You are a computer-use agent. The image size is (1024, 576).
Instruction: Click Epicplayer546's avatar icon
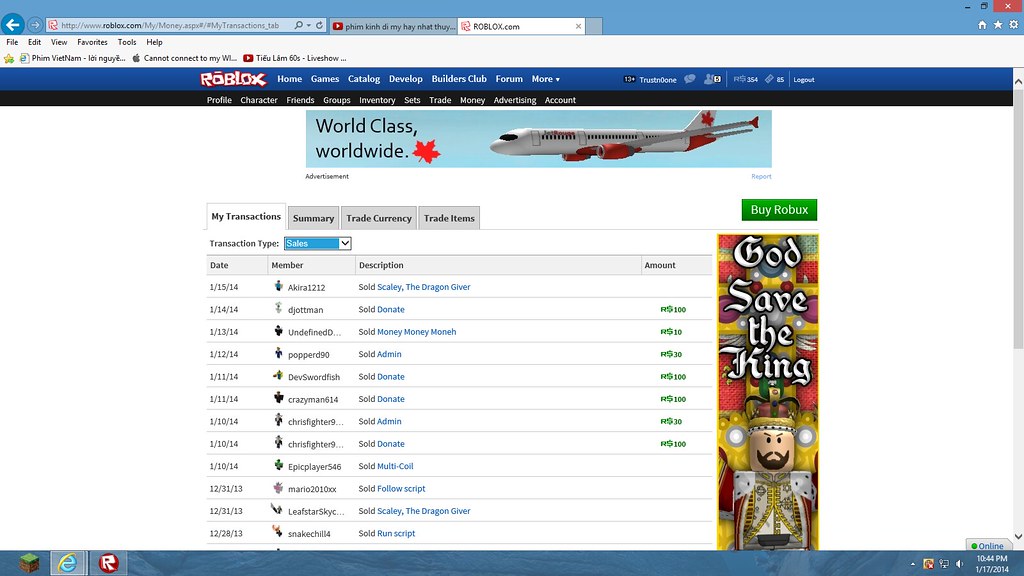[x=278, y=465]
